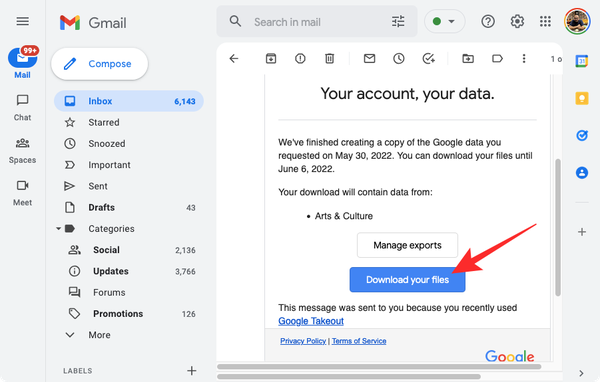This screenshot has width=600, height=382.
Task: Open the main menu hamburger icon
Action: pos(23,21)
